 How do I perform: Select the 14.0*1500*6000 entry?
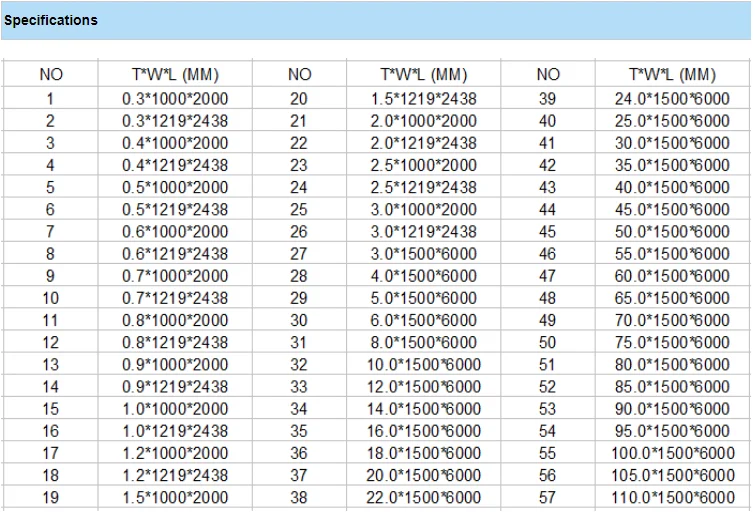pyautogui.click(x=424, y=409)
